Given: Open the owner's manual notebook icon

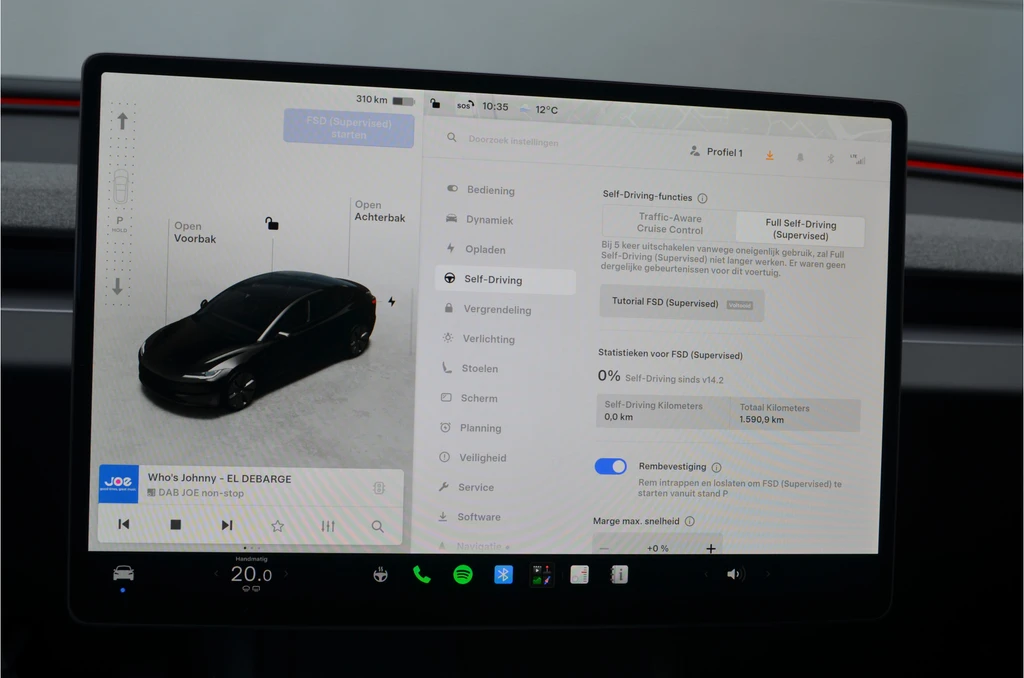Looking at the screenshot, I should [x=619, y=575].
